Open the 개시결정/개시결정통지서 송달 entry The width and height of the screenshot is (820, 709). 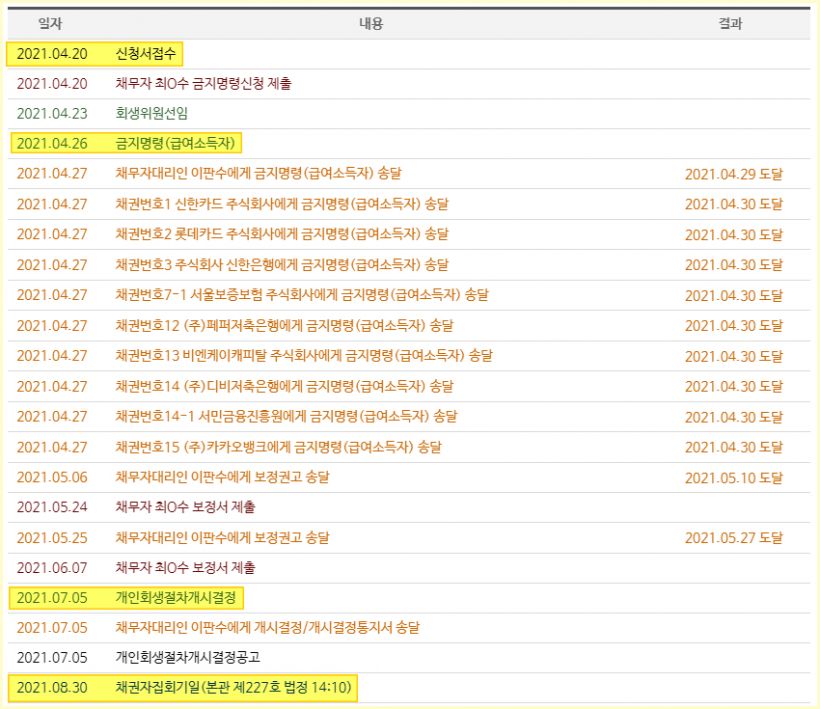point(267,627)
